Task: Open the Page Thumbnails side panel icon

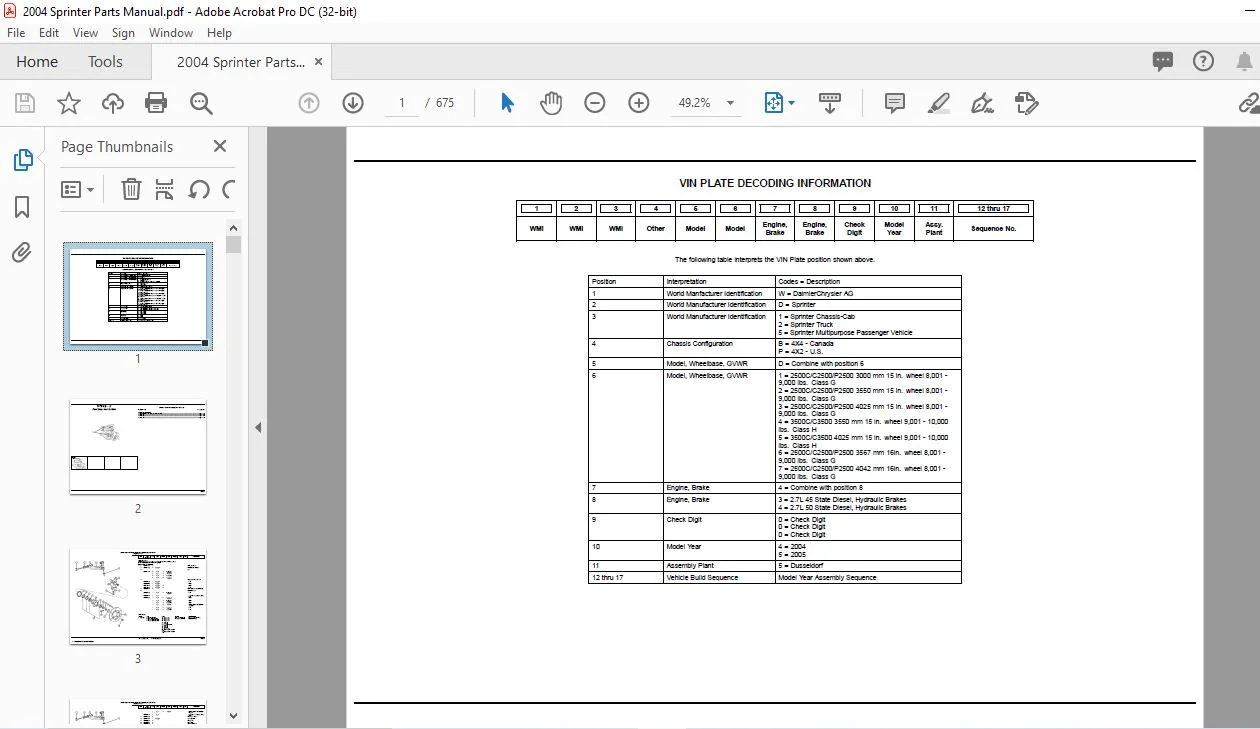Action: (22, 159)
